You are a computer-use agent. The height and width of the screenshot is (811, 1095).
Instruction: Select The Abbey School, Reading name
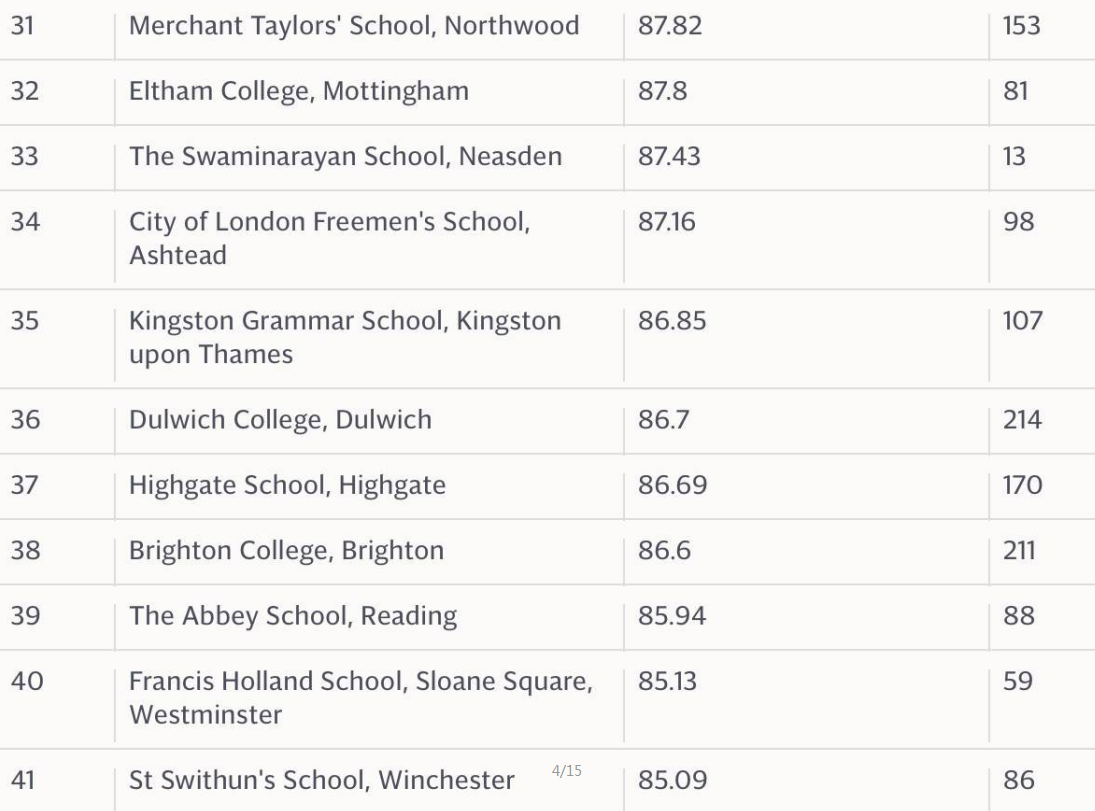pos(293,616)
